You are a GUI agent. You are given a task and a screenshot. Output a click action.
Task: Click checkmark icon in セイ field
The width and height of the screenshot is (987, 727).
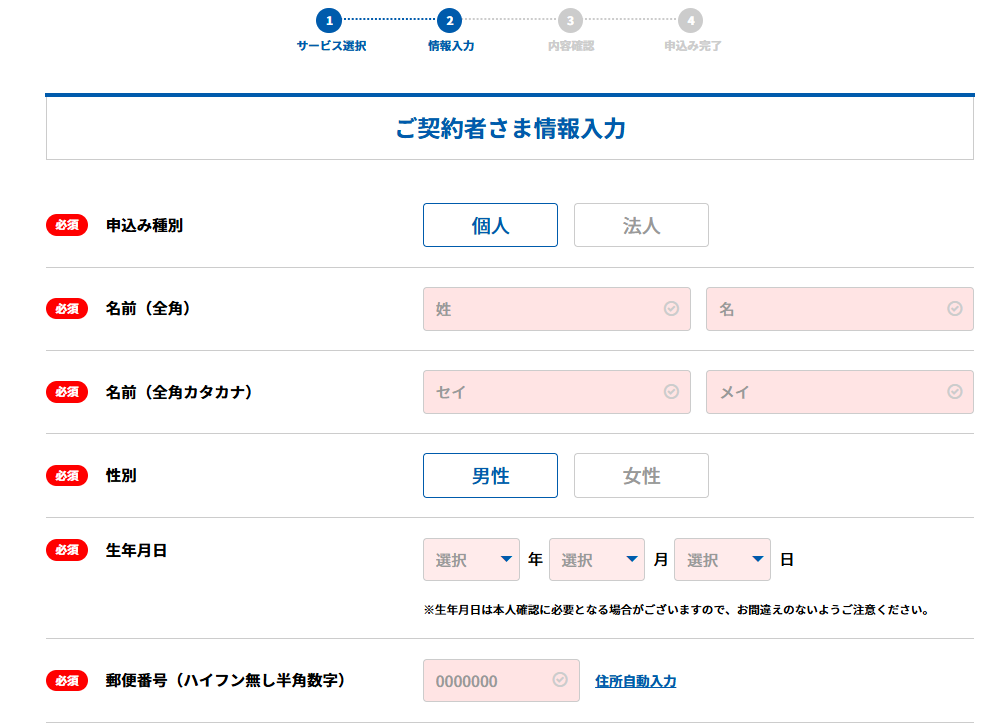coord(672,392)
